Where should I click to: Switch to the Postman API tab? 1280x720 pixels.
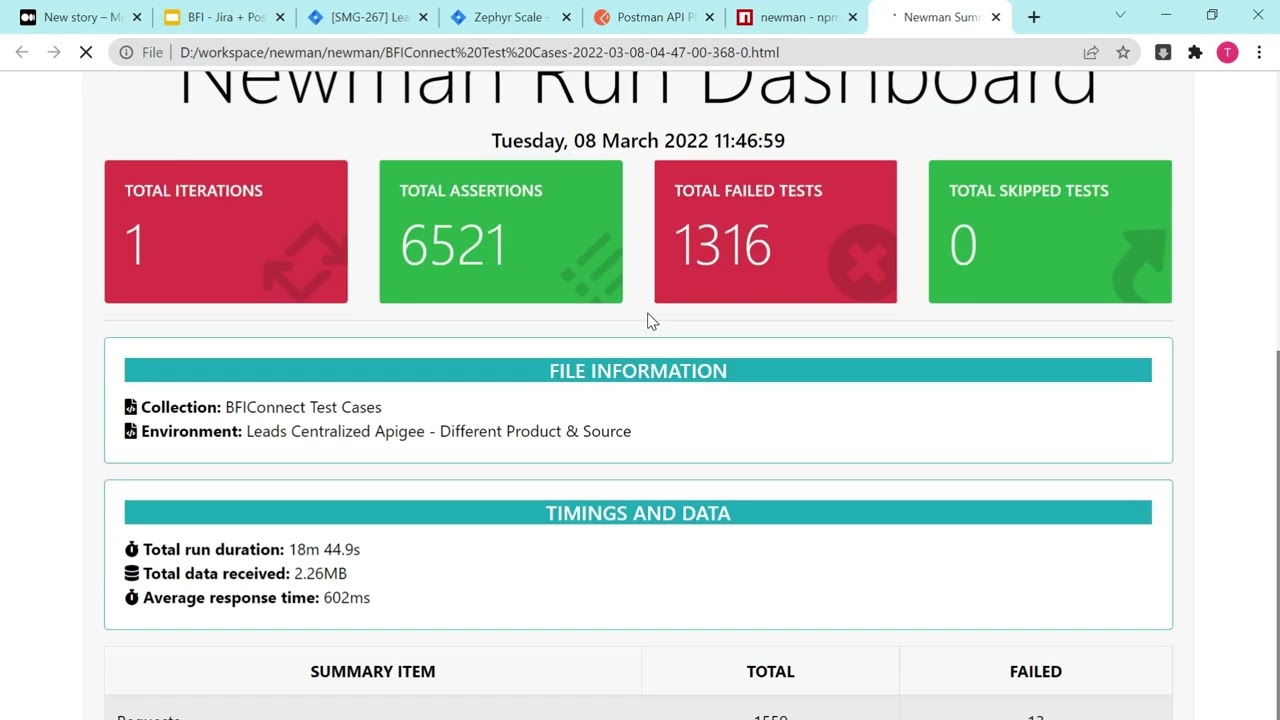click(645, 17)
